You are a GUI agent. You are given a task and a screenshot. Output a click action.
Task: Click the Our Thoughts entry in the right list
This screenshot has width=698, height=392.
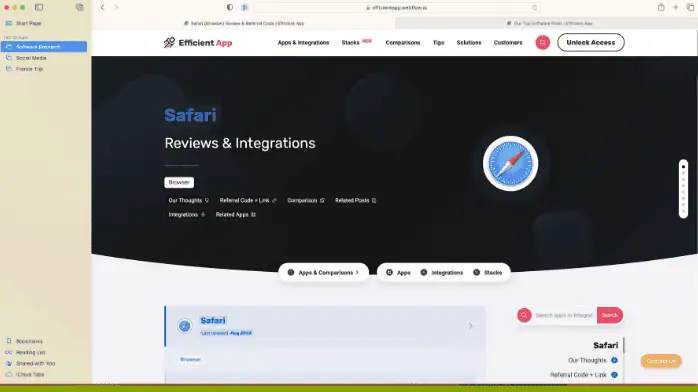click(587, 360)
